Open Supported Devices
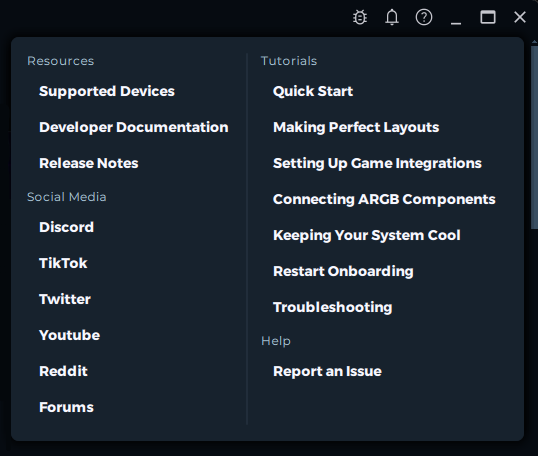Viewport: 538px width, 456px height. click(107, 91)
